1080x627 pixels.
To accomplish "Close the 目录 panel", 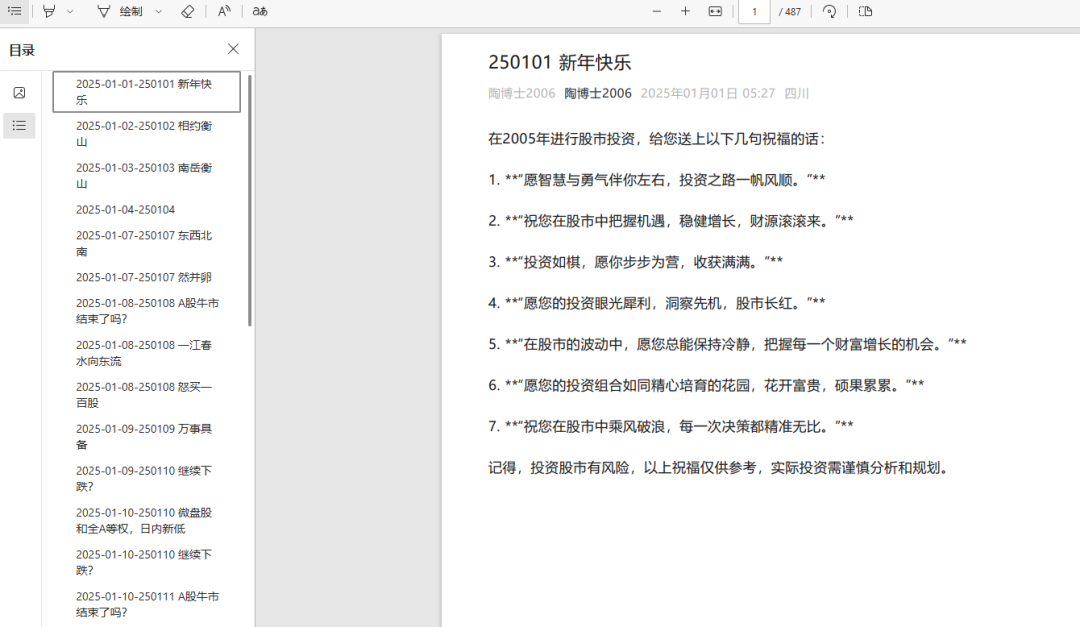I will point(233,49).
